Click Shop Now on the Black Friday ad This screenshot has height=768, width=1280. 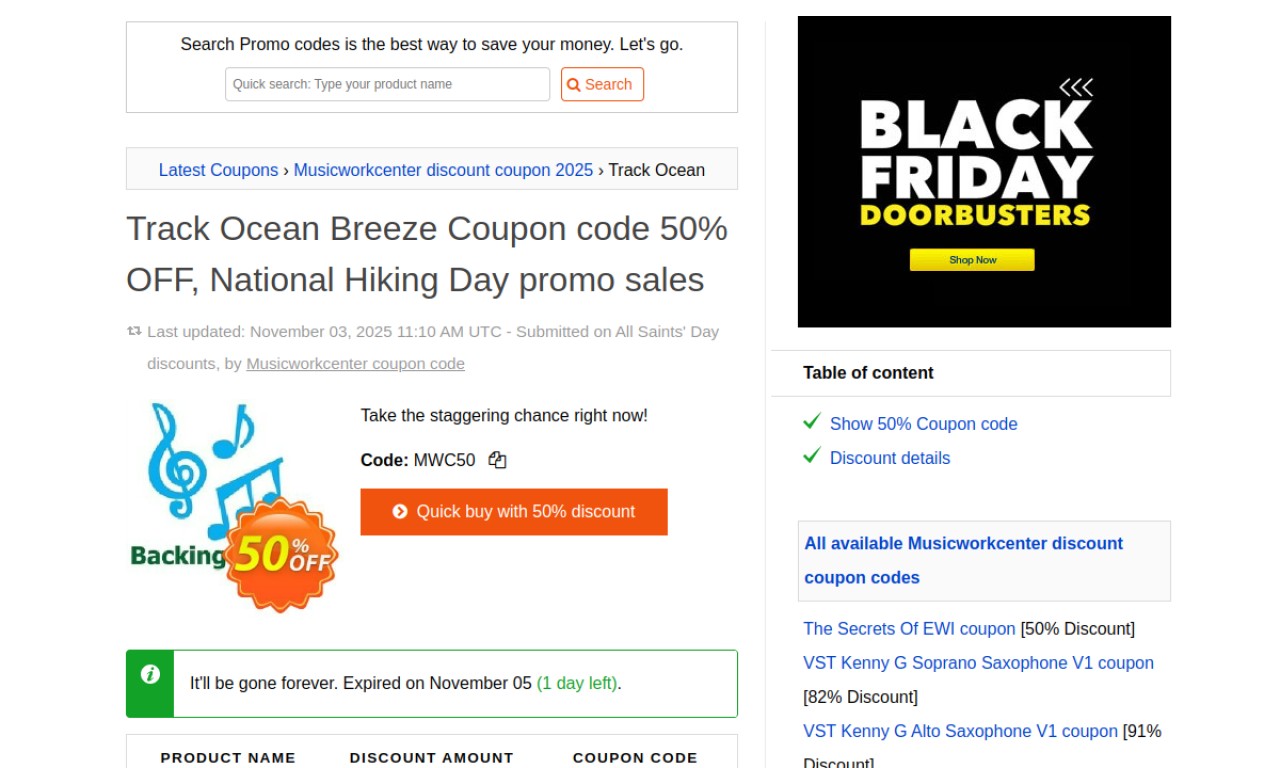click(972, 260)
